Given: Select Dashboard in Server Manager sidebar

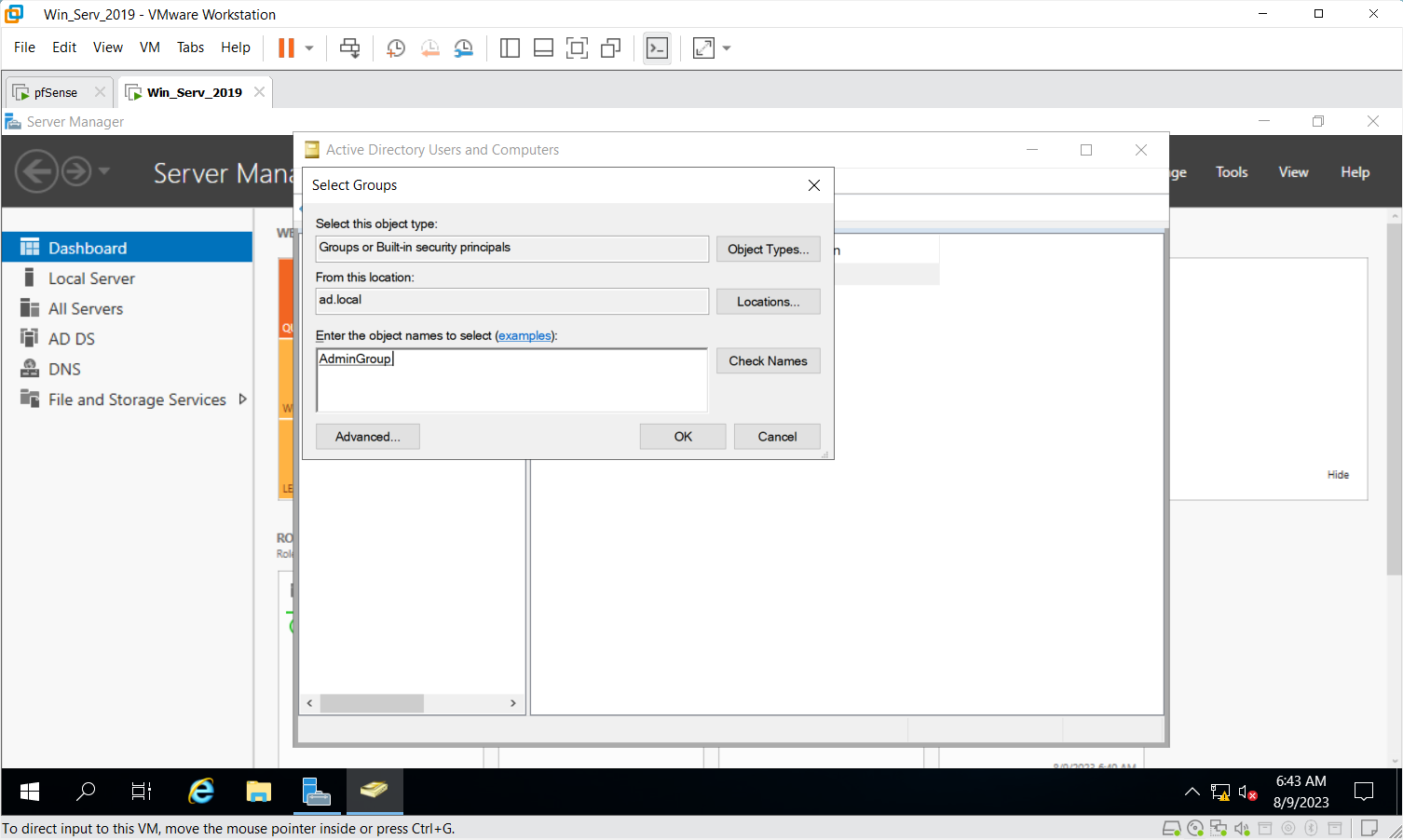Looking at the screenshot, I should [x=127, y=248].
